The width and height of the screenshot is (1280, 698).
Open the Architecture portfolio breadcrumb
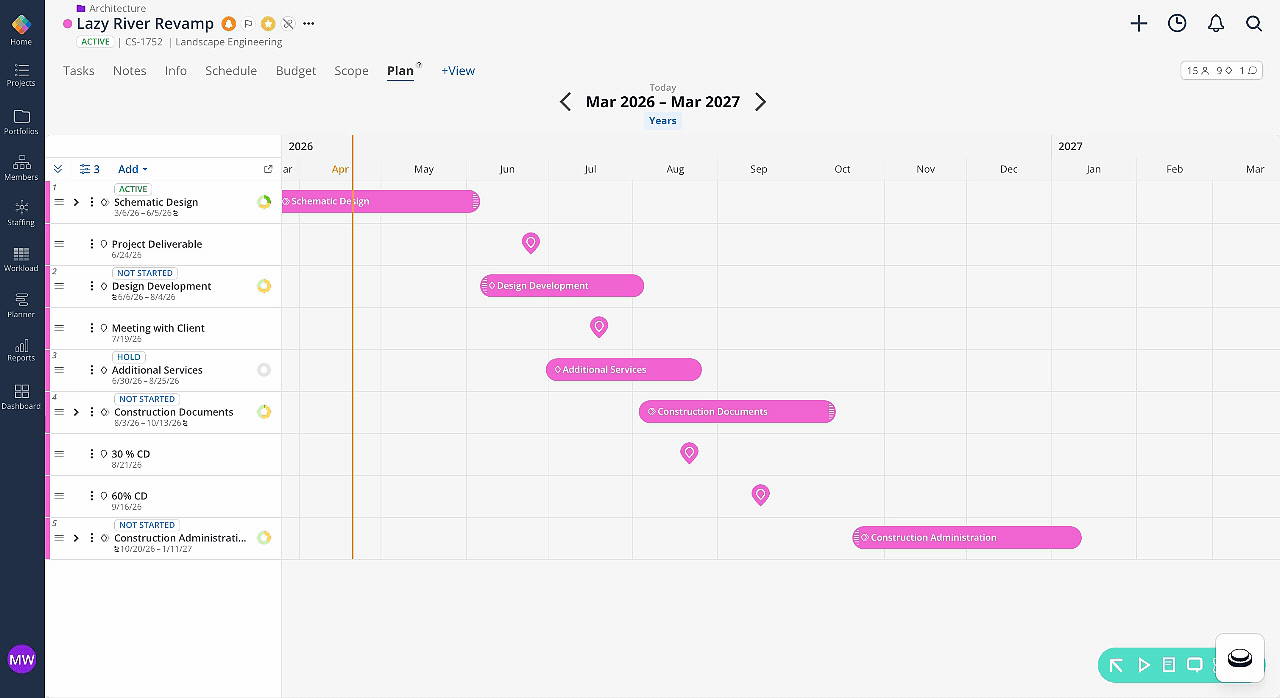117,8
